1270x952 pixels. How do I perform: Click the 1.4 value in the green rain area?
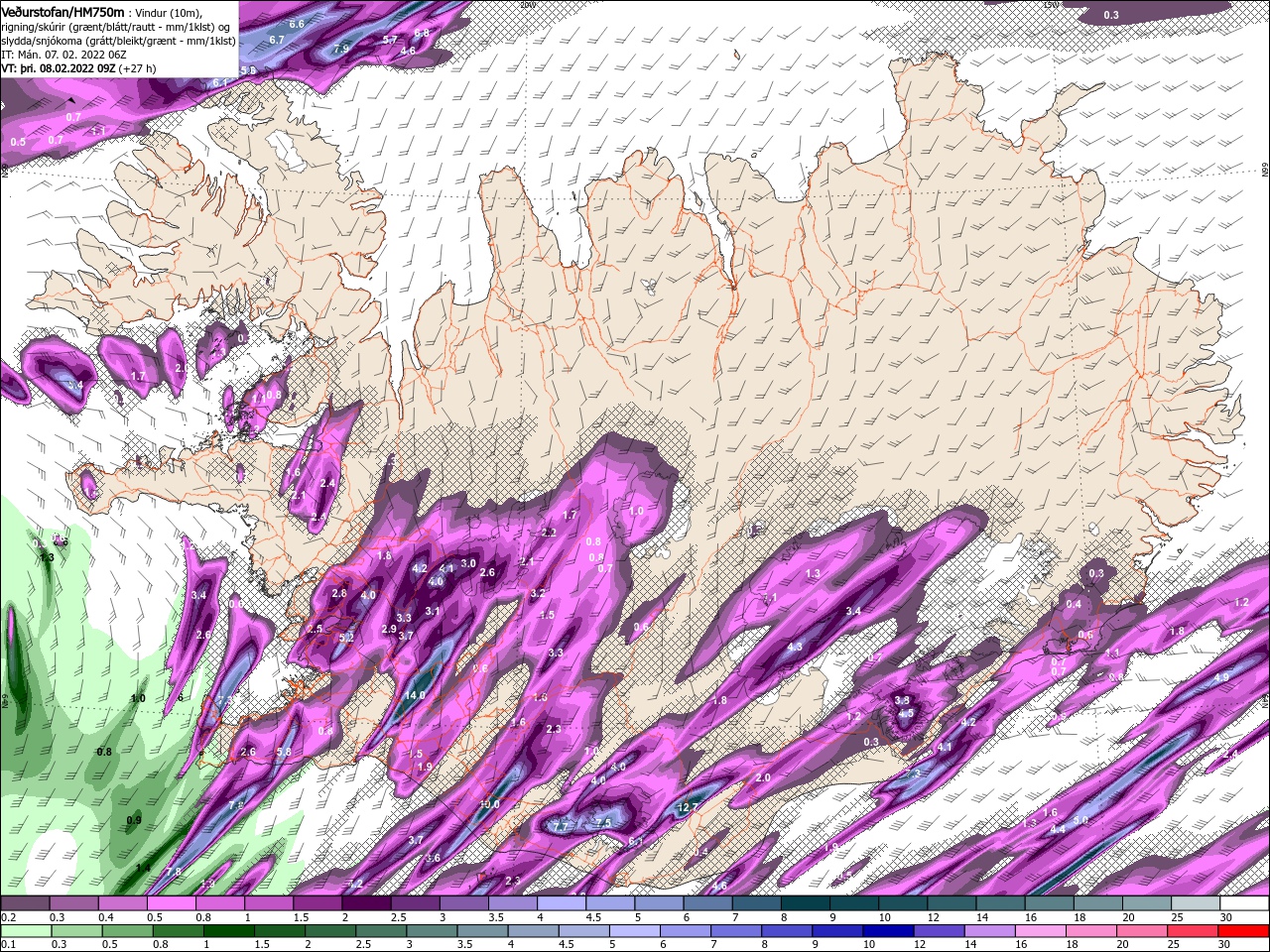click(143, 869)
